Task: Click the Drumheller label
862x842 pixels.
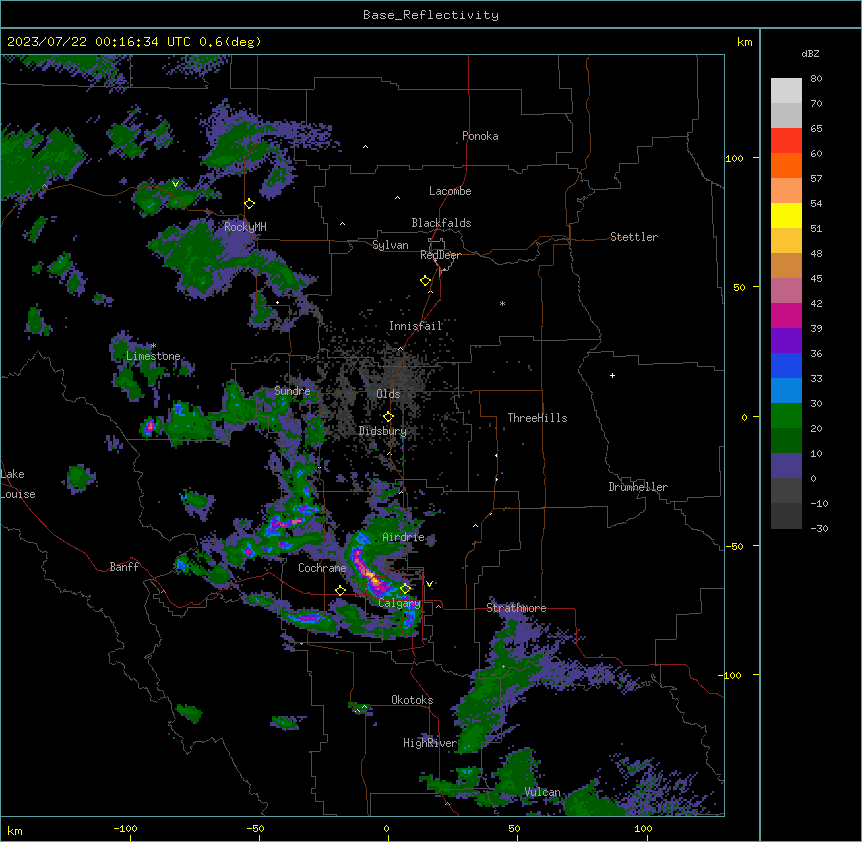Action: (x=638, y=487)
